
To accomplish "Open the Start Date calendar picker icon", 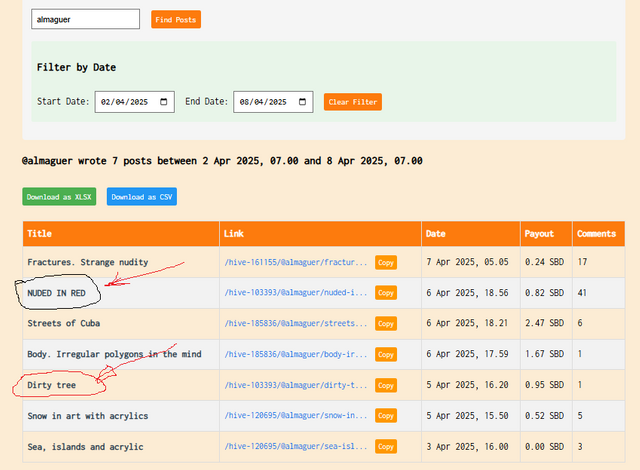I will tap(164, 102).
